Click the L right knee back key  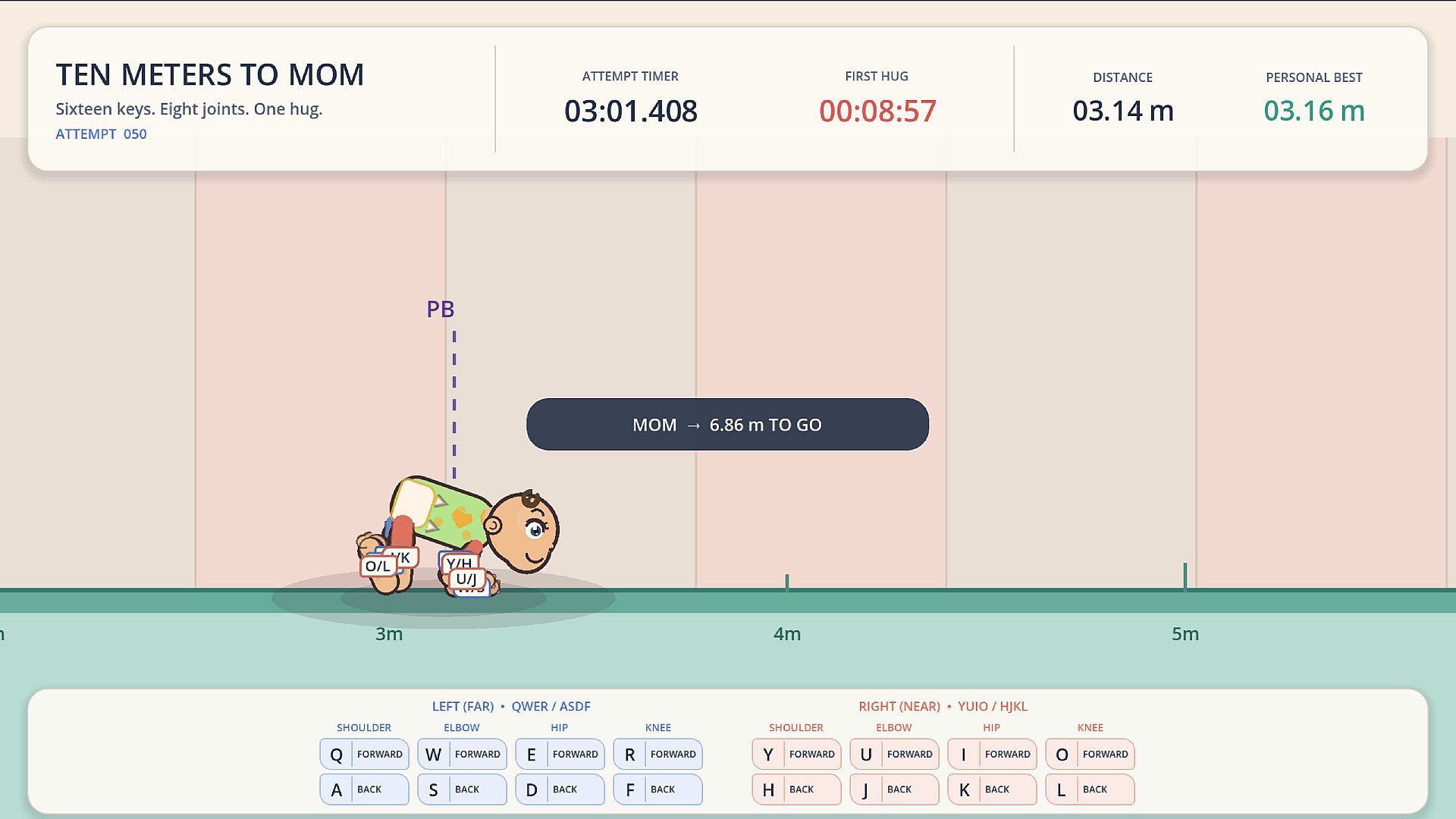pos(1090,789)
